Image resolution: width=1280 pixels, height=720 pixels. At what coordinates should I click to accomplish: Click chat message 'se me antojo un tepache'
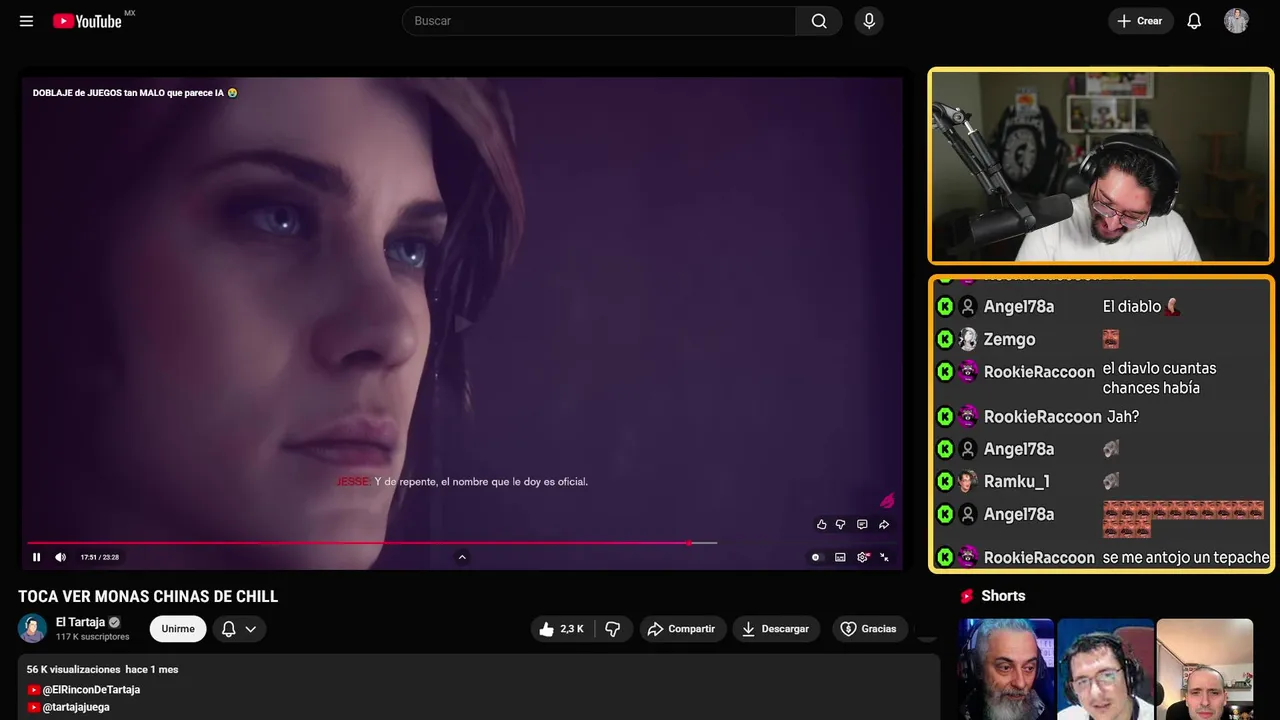(x=1186, y=558)
